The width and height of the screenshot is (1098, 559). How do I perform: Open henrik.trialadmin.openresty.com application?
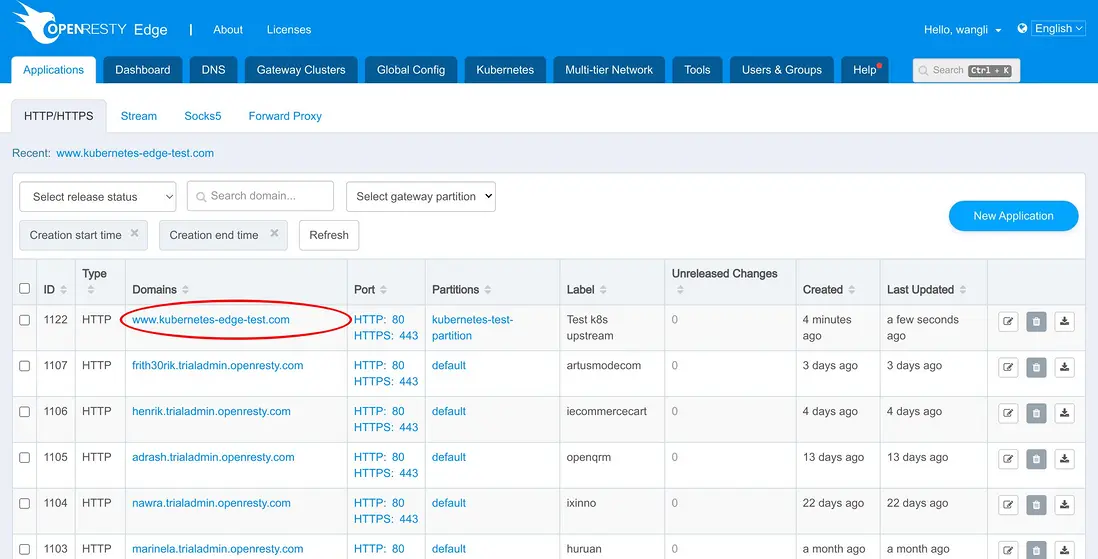pyautogui.click(x=211, y=411)
